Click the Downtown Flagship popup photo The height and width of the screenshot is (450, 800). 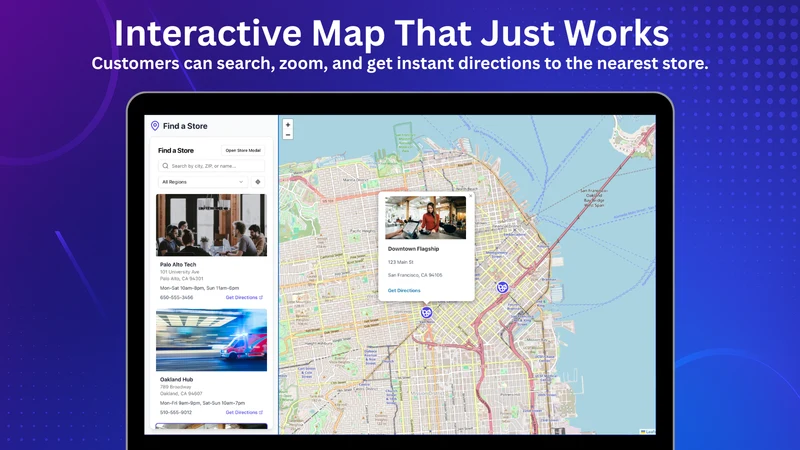coord(426,217)
